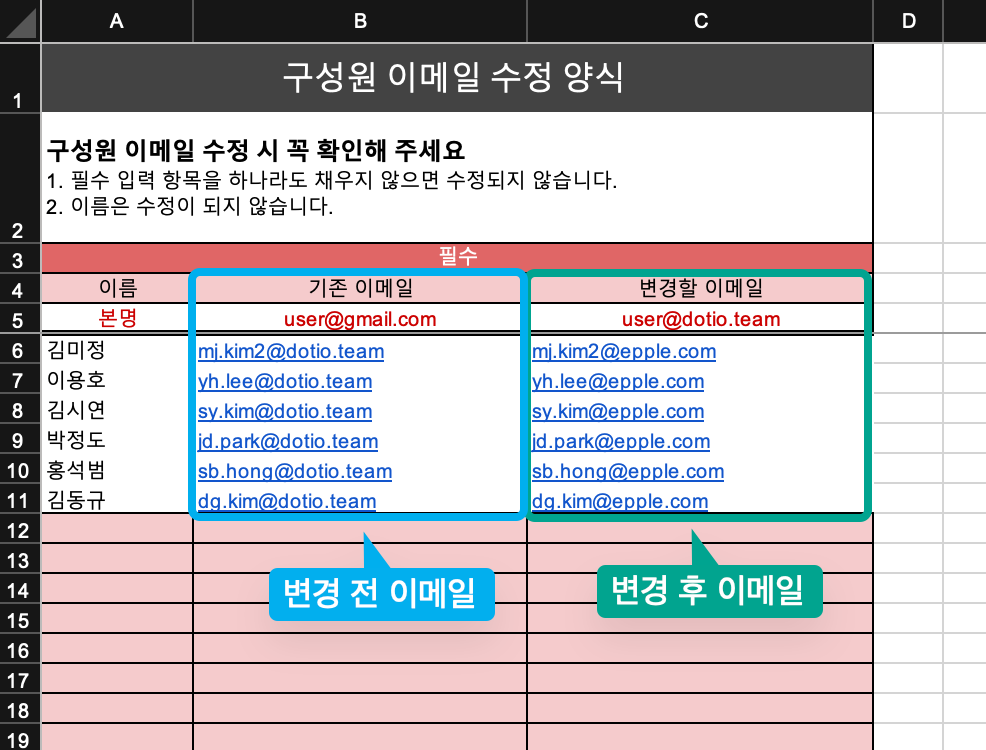Open link jd.park@dotio.team
This screenshot has height=750, width=986.
pyautogui.click(x=288, y=441)
